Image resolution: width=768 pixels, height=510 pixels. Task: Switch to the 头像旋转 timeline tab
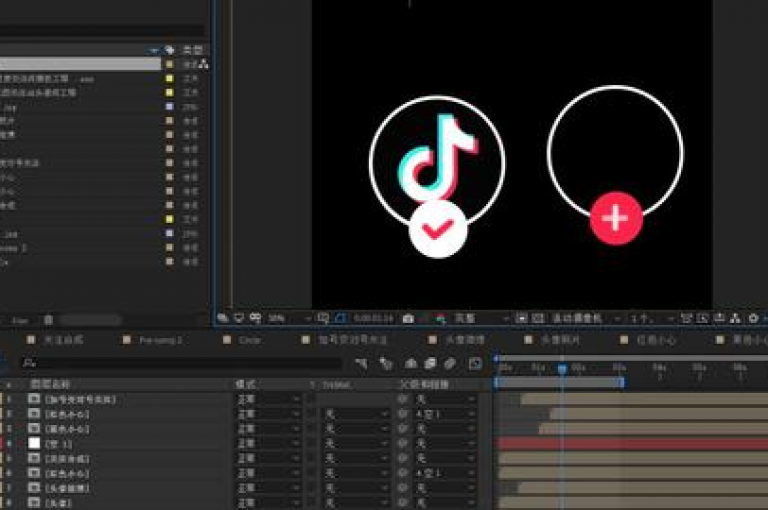pos(464,340)
